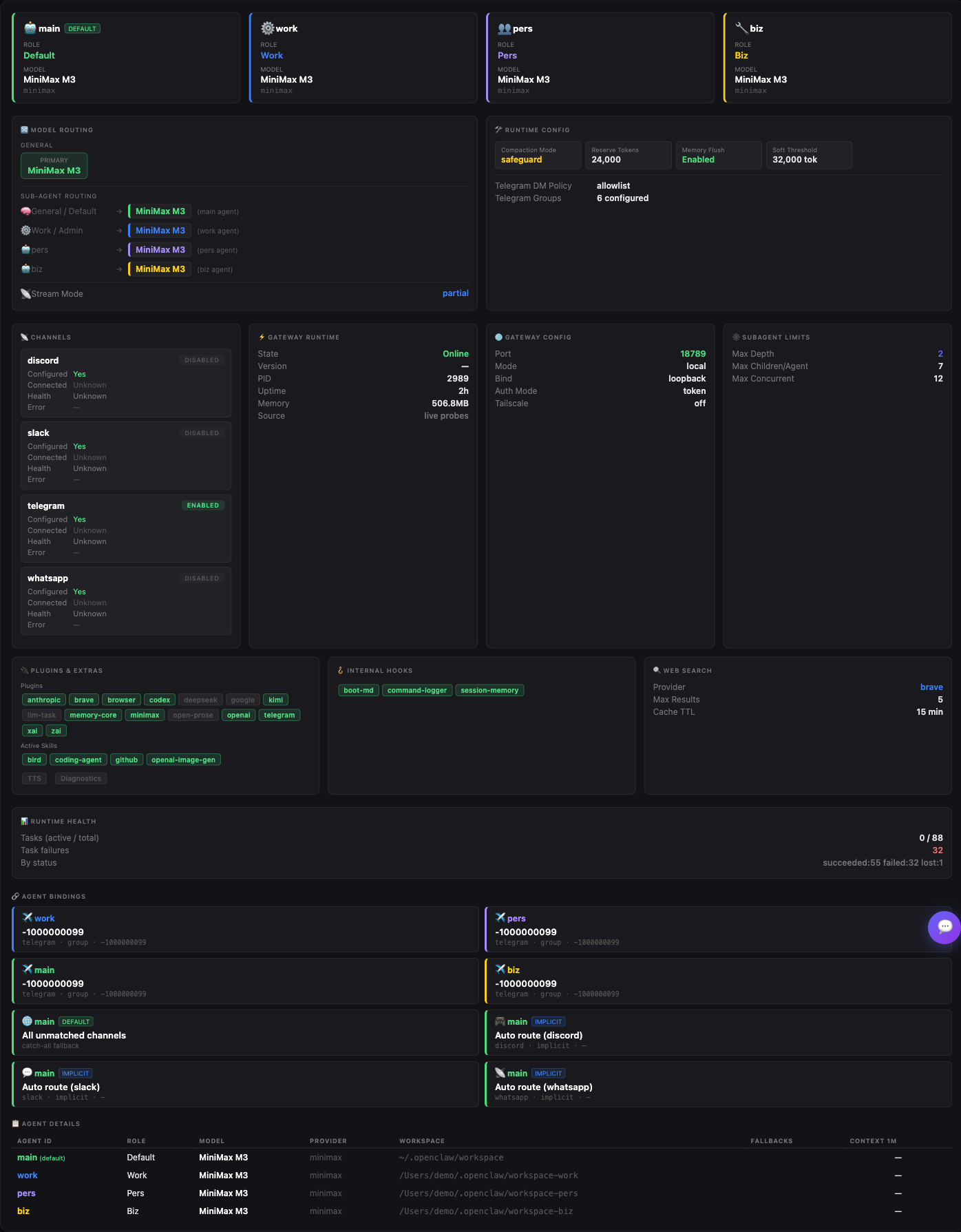Click the command-logger hook tag
The image size is (961, 1232).
click(x=417, y=690)
